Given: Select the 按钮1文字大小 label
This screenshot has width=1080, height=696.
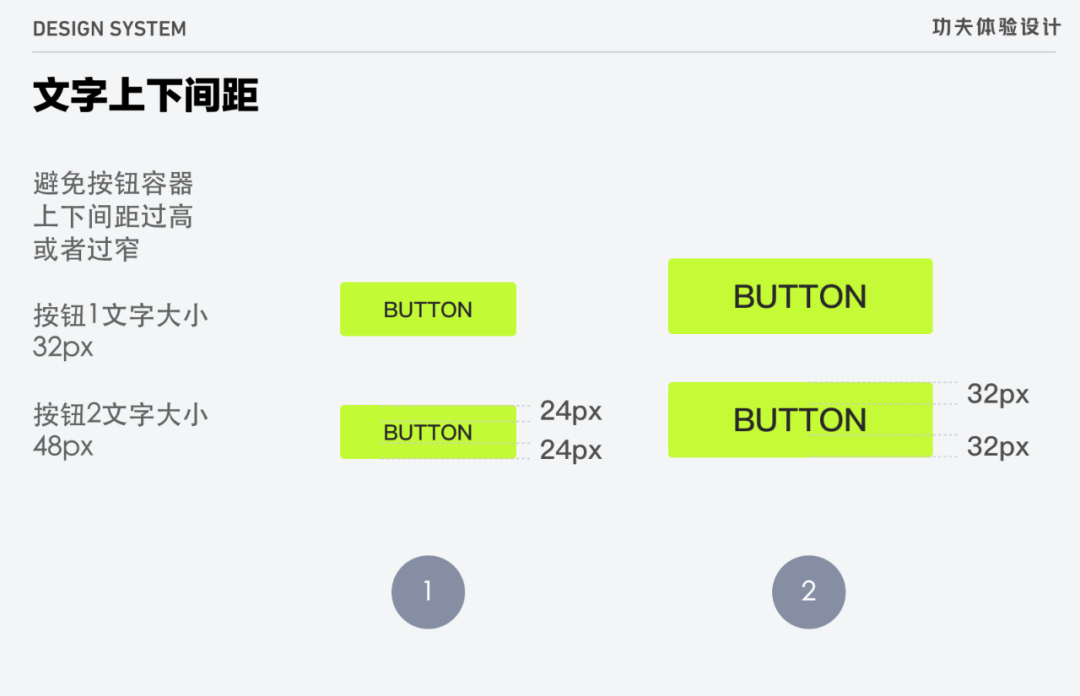Looking at the screenshot, I should point(121,316).
